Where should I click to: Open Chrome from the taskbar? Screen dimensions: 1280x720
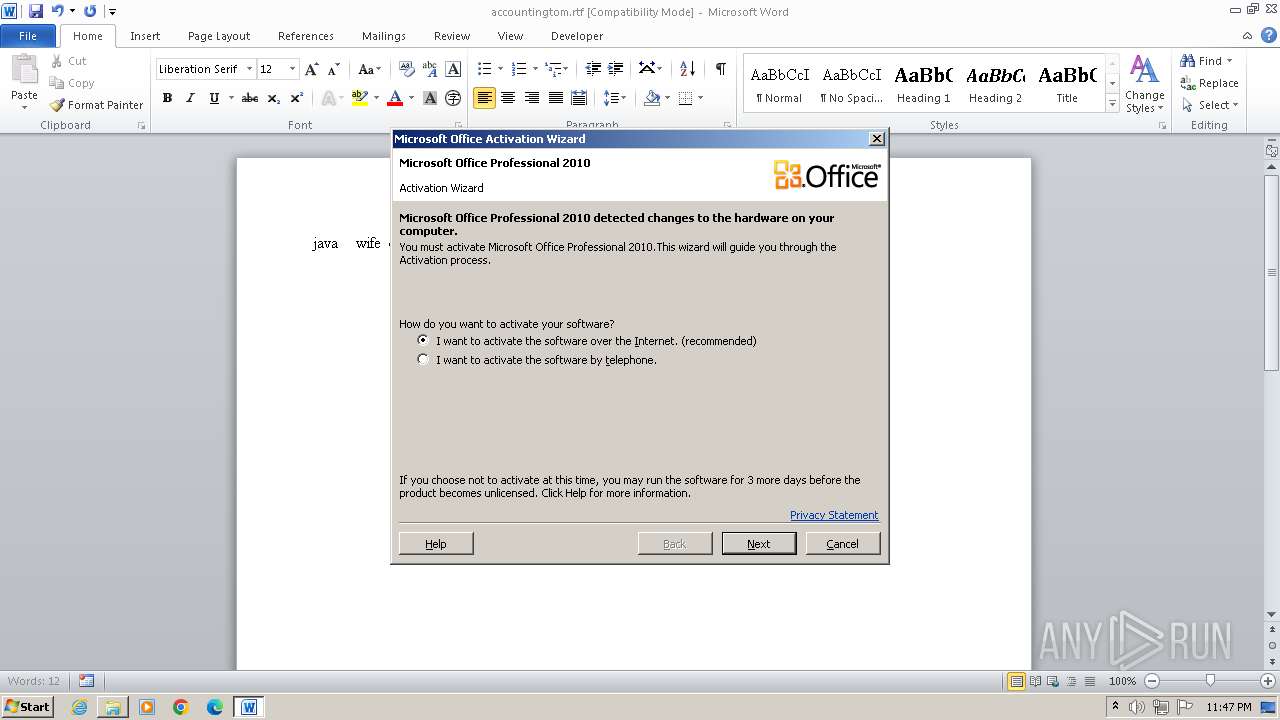[x=181, y=707]
